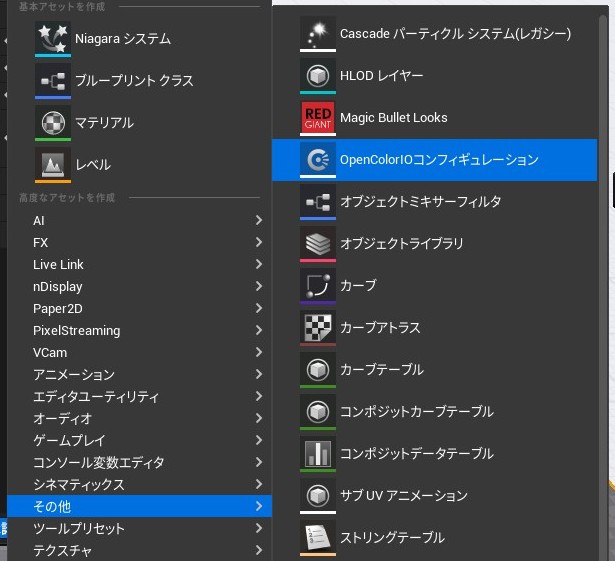Open the テクスチャ category

click(139, 550)
